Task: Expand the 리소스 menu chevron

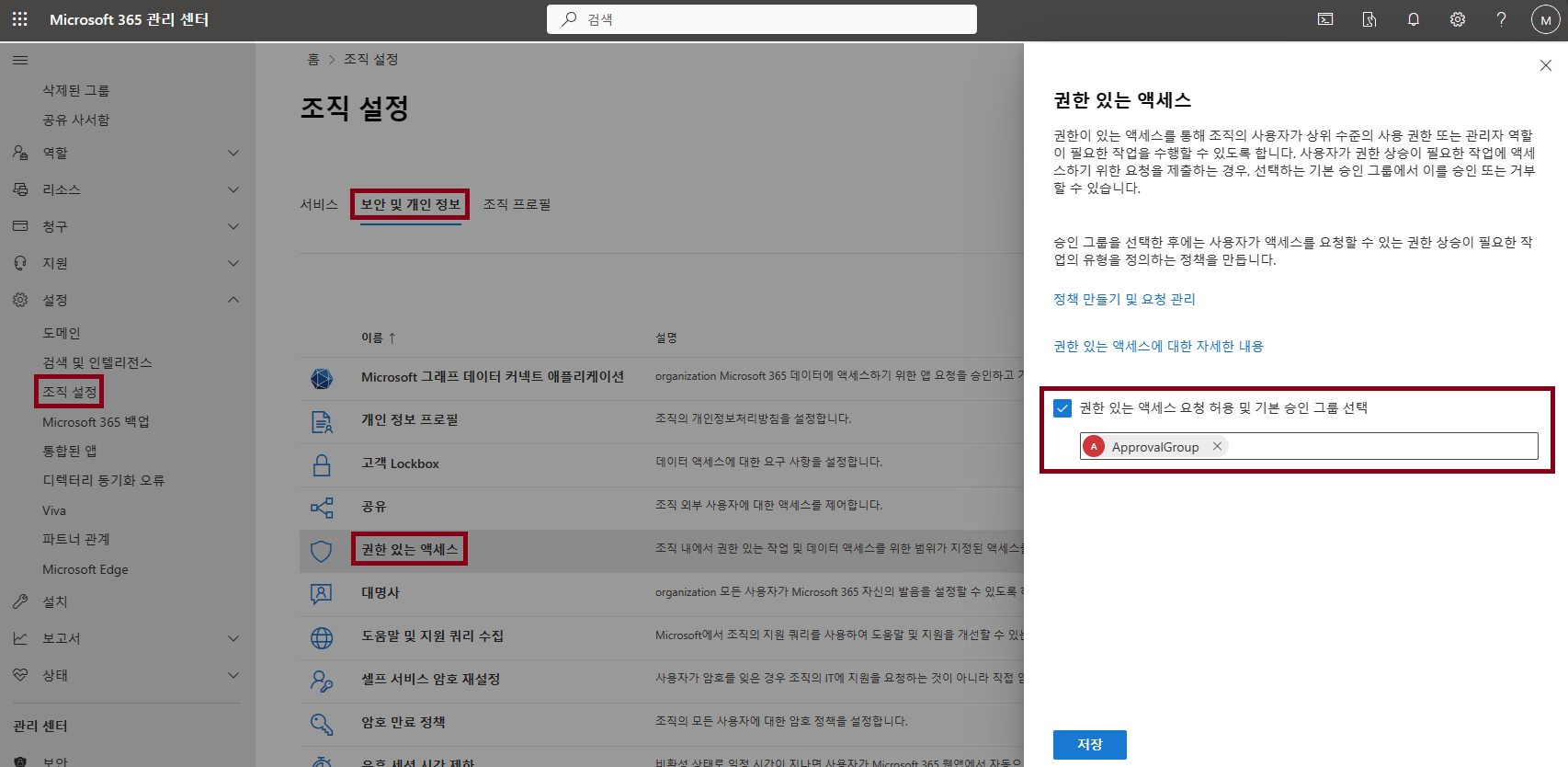Action: [x=233, y=189]
